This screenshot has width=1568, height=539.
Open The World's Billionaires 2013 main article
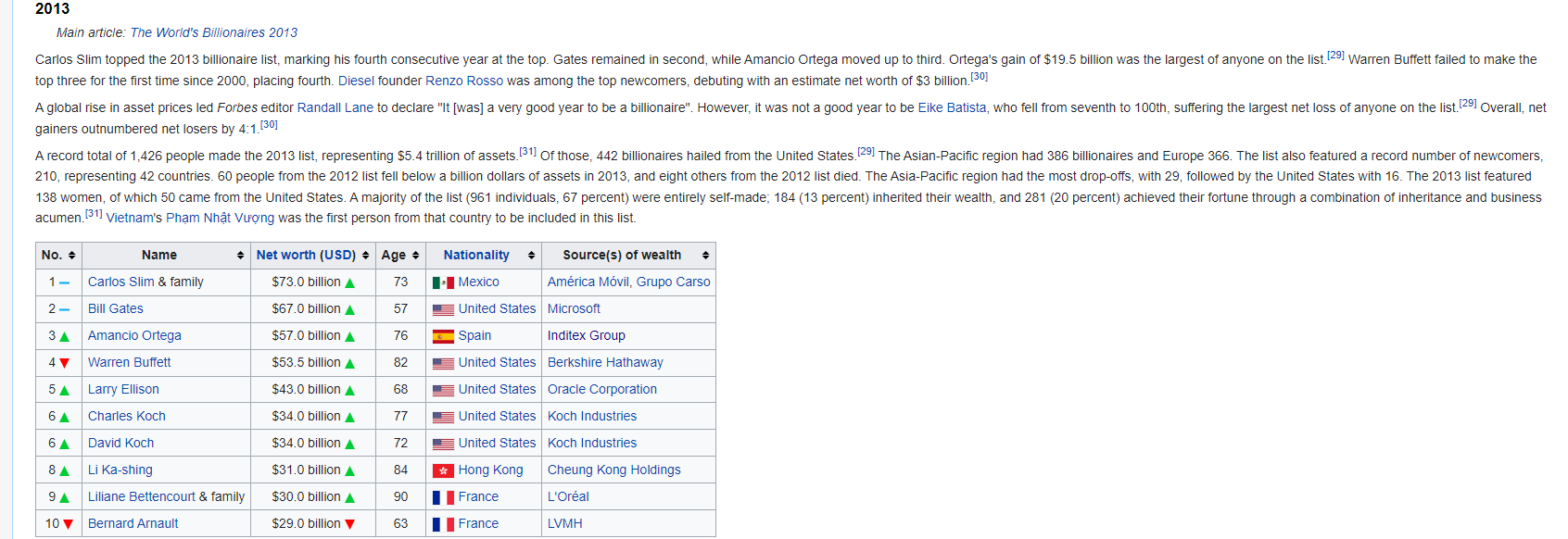pos(214,32)
